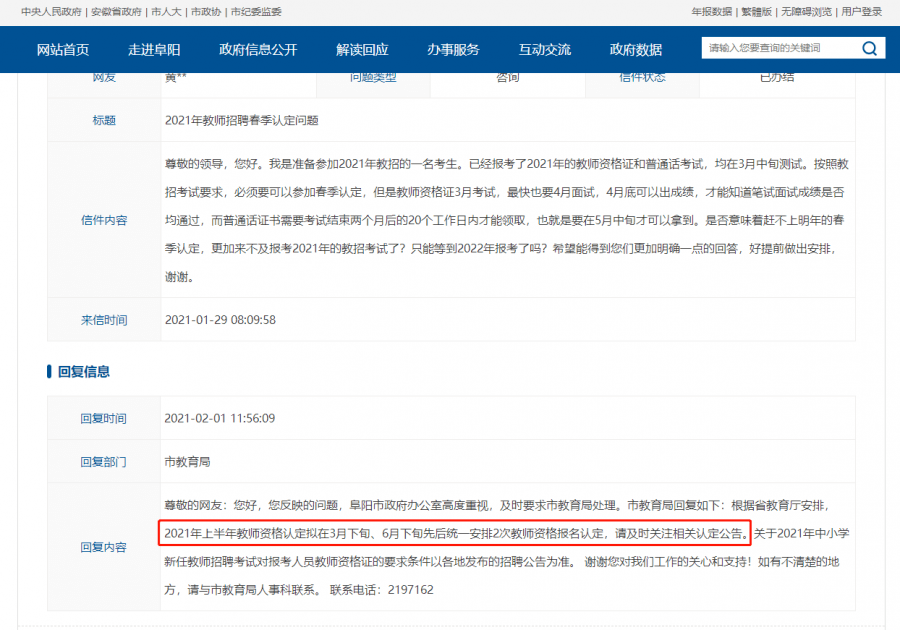Select the title text 2021年教师招聘春季认定问题

(x=242, y=120)
